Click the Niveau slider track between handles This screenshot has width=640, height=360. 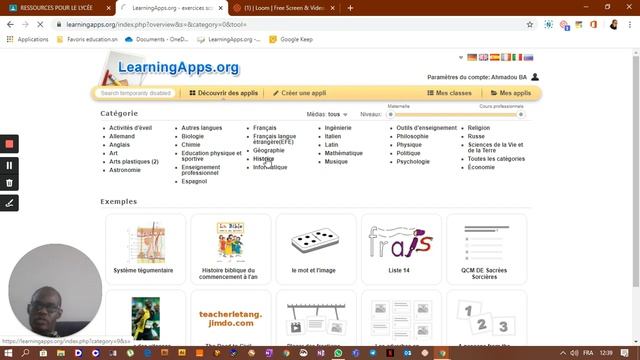(456, 115)
